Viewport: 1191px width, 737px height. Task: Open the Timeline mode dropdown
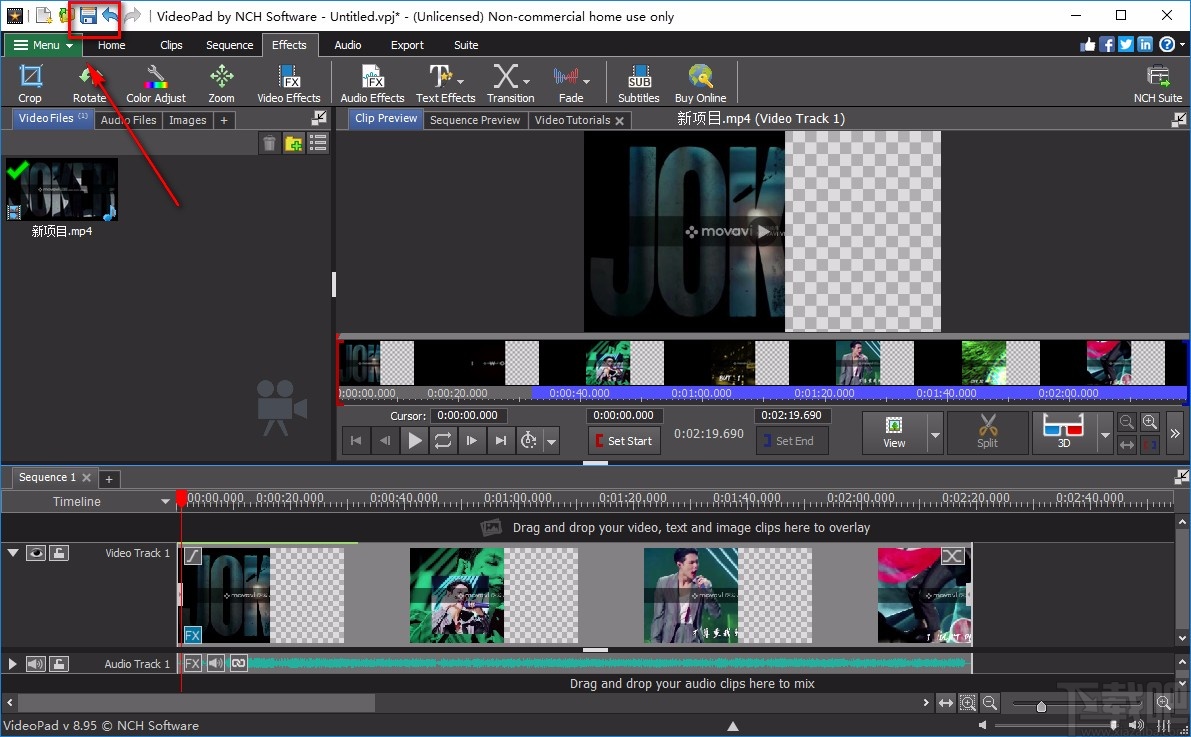tap(166, 502)
